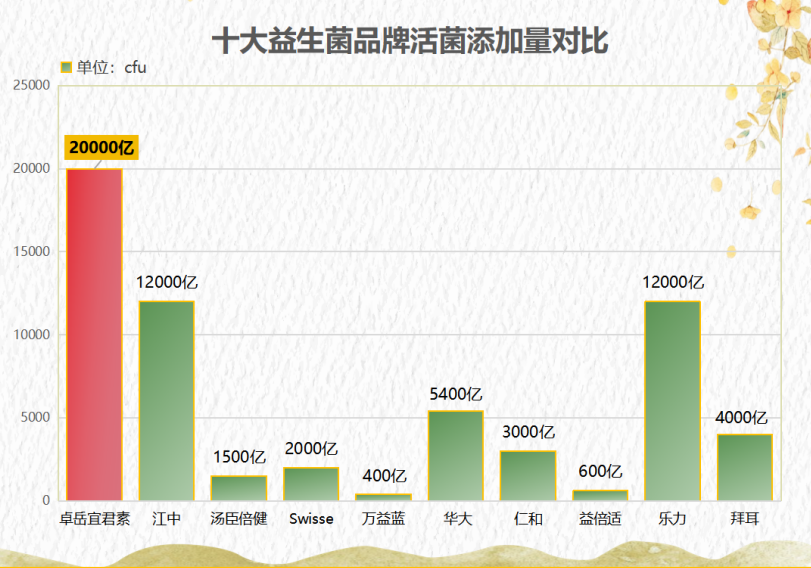The image size is (811, 568).
Task: Click the 25000 y-axis tick label
Action: point(32,85)
